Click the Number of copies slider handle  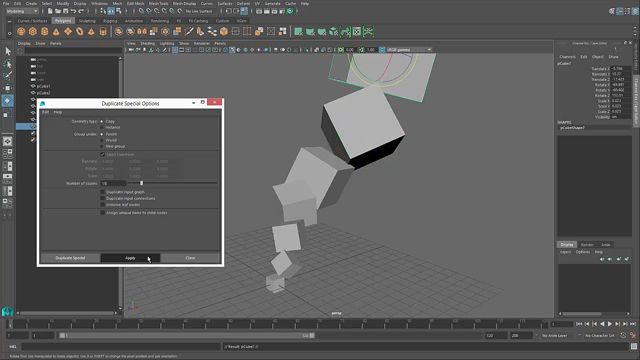pyautogui.click(x=141, y=183)
